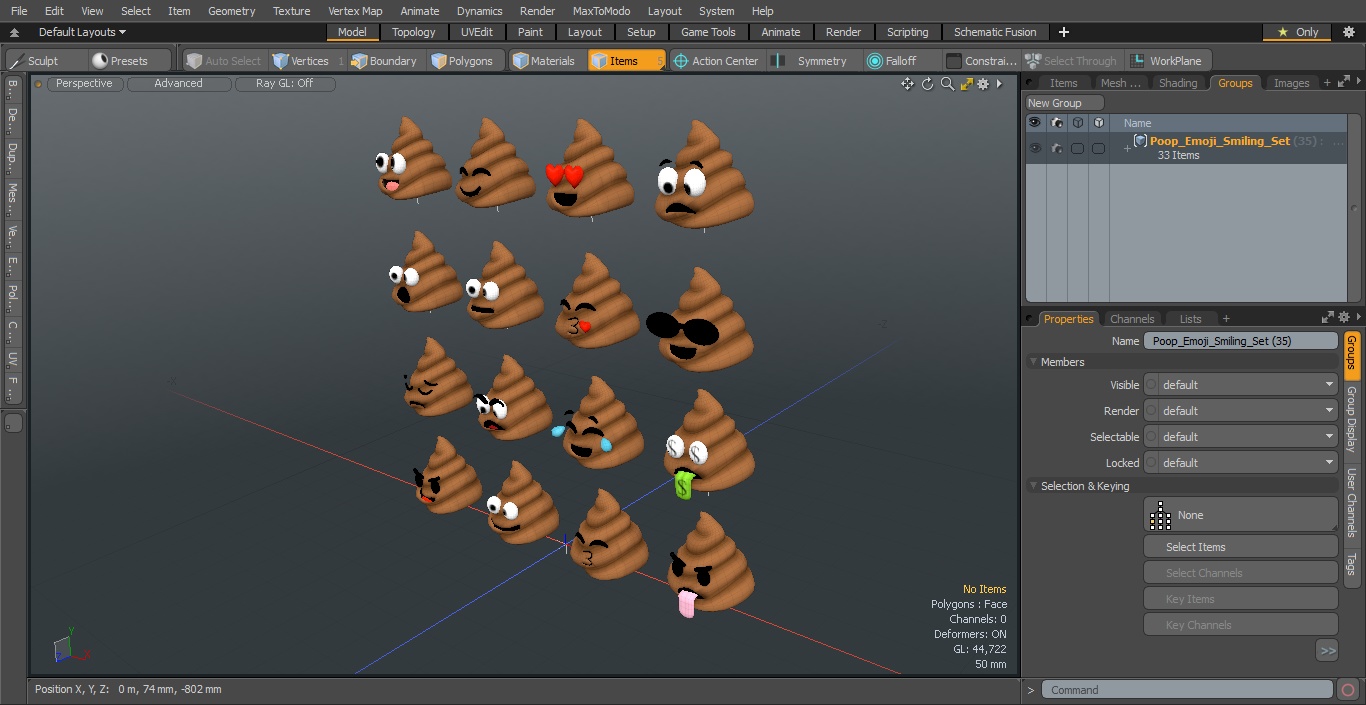This screenshot has height=705, width=1366.
Task: Add new layout with plus icon
Action: tap(1064, 32)
